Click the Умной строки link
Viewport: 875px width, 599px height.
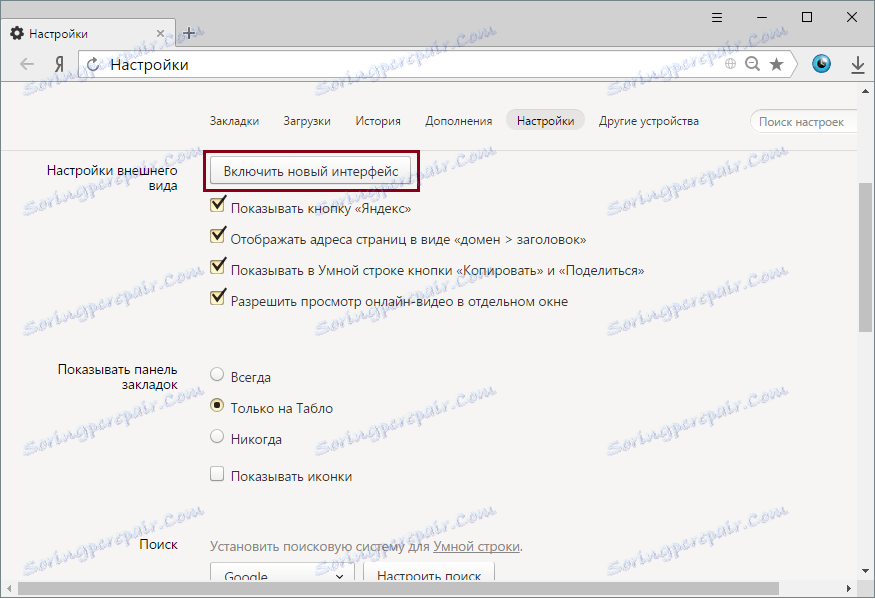[x=477, y=546]
